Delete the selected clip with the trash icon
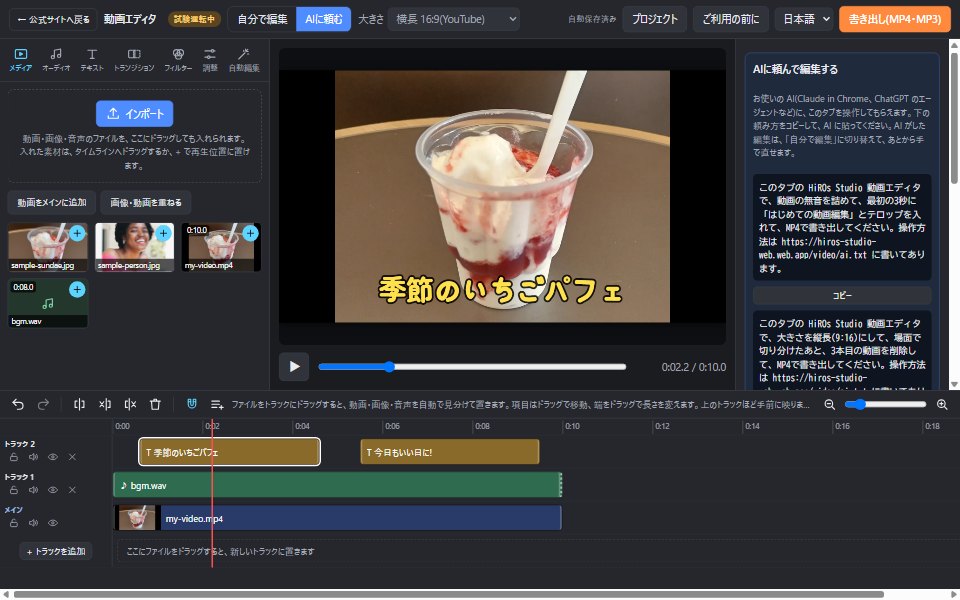The width and height of the screenshot is (960, 600). [x=155, y=404]
